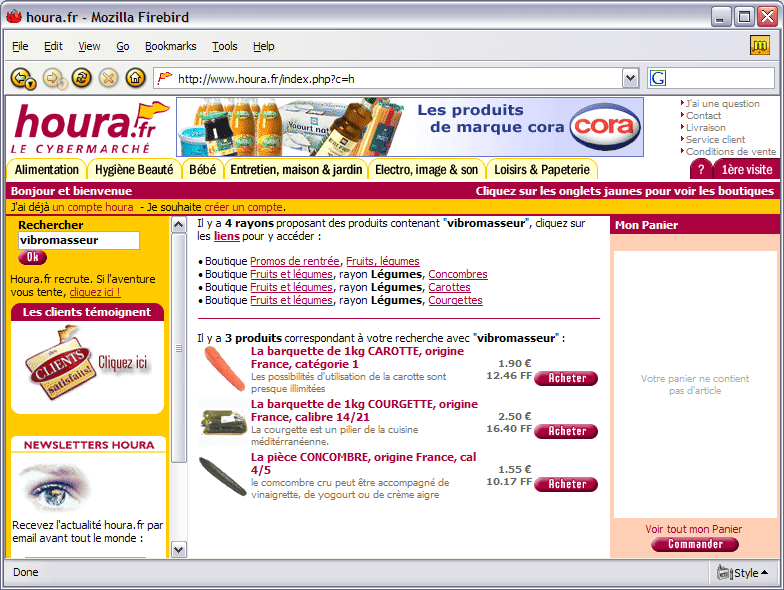The height and width of the screenshot is (590, 784).
Task: Click the browser Forward arrow icon
Action: [54, 78]
